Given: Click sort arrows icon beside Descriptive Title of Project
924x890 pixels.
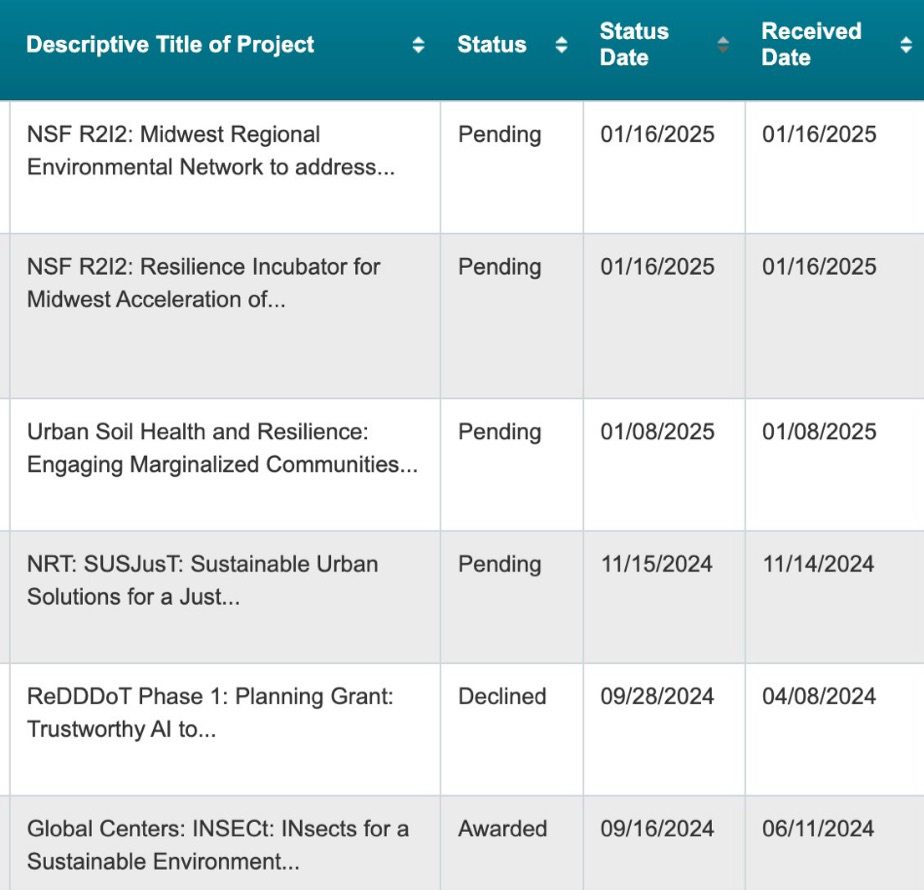Looking at the screenshot, I should pyautogui.click(x=418, y=45).
